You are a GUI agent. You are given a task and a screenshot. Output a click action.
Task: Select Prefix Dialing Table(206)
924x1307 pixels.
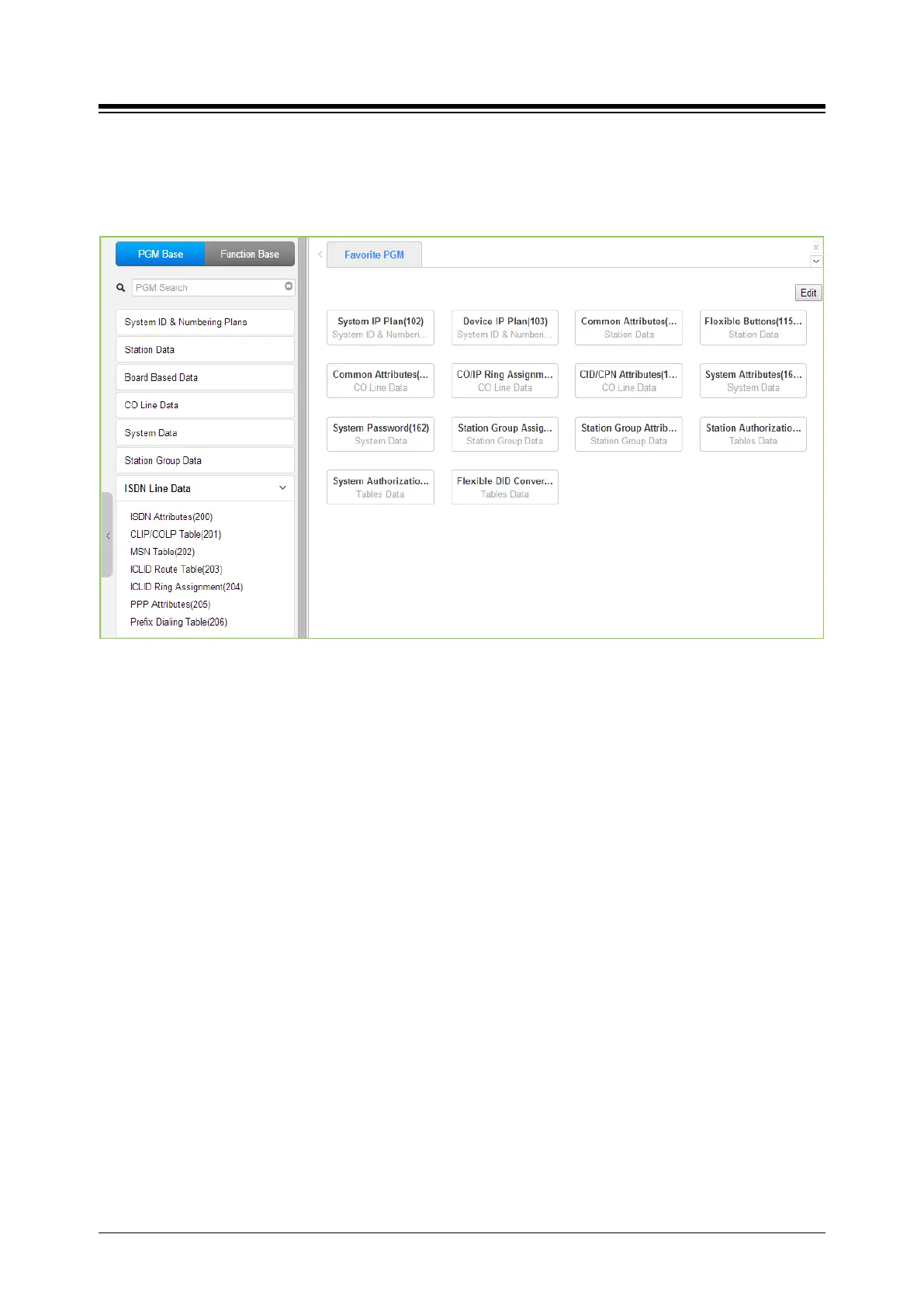[179, 622]
